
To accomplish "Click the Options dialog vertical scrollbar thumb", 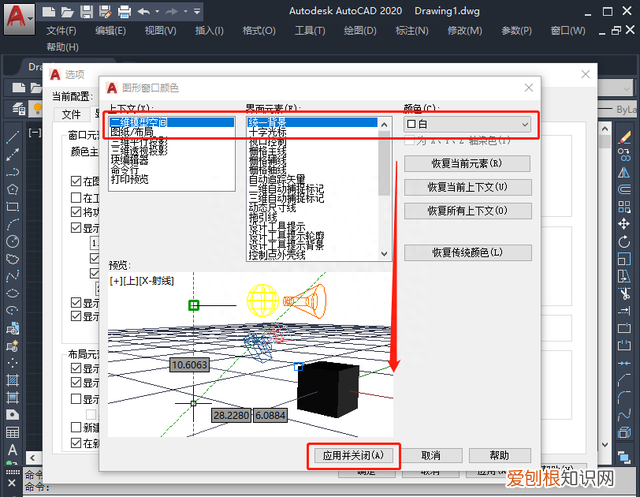I will [605, 142].
